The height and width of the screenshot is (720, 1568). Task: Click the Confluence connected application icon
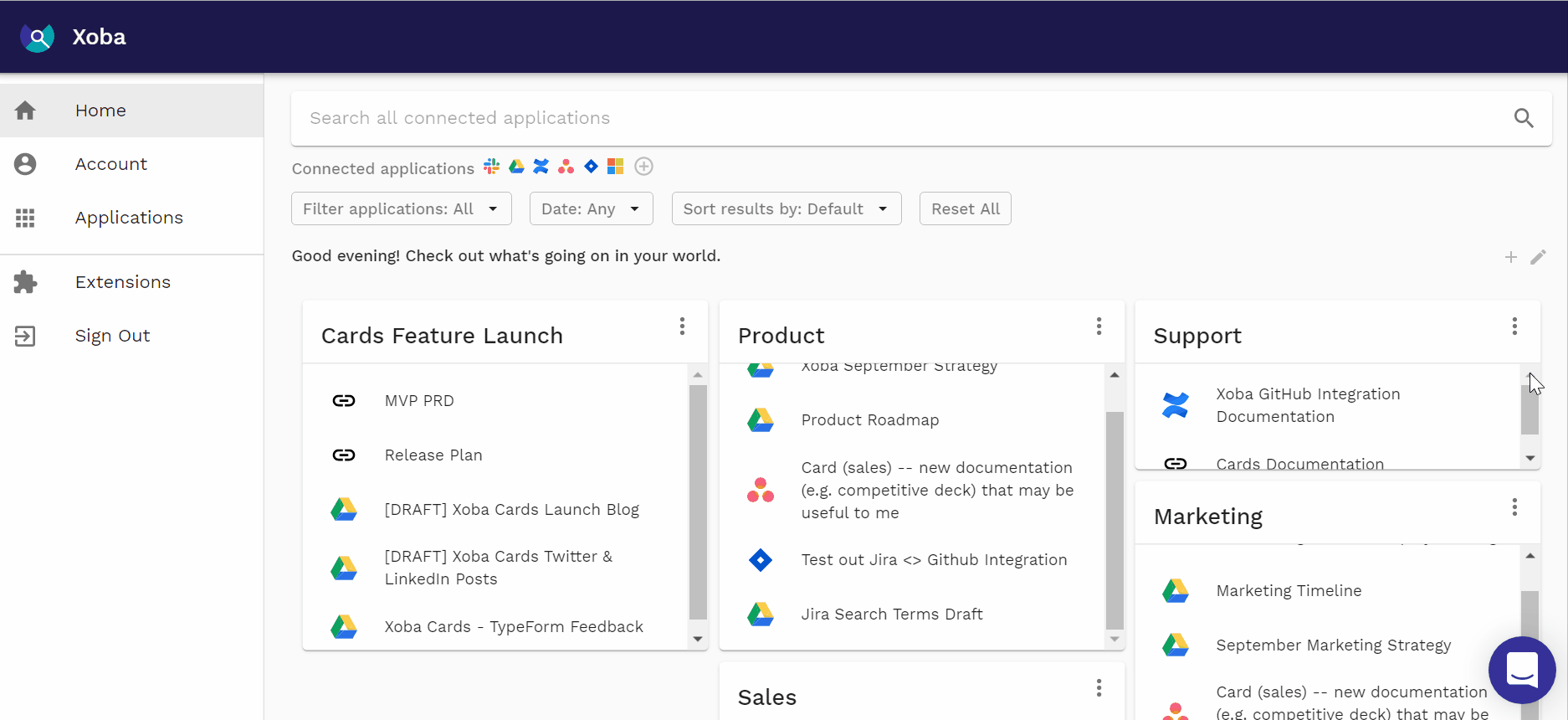(x=541, y=167)
